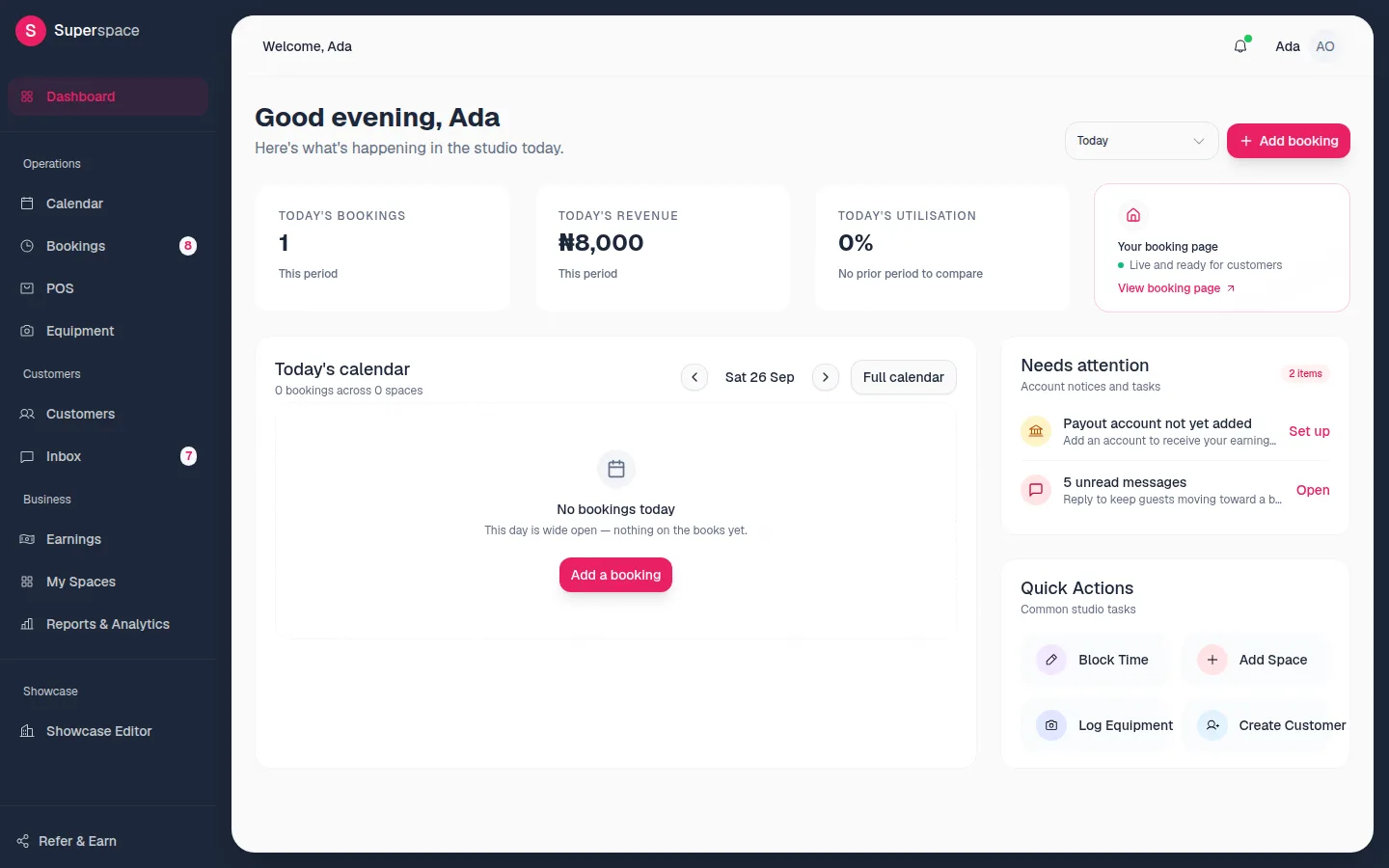Image resolution: width=1389 pixels, height=868 pixels.
Task: Click the Sat 26 Sep date label
Action: click(x=760, y=377)
